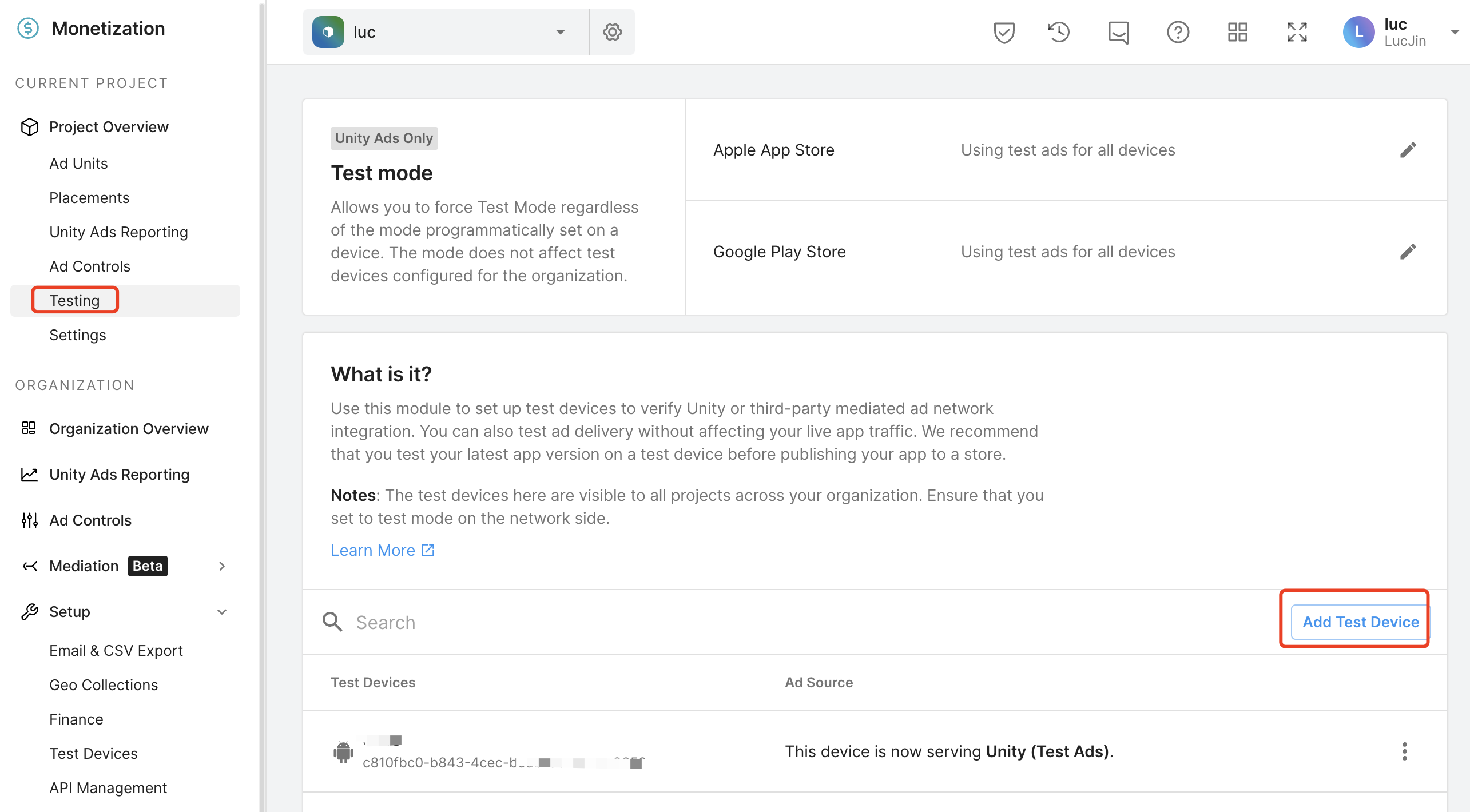The height and width of the screenshot is (812, 1470).
Task: Open project Settings
Action: click(x=78, y=335)
